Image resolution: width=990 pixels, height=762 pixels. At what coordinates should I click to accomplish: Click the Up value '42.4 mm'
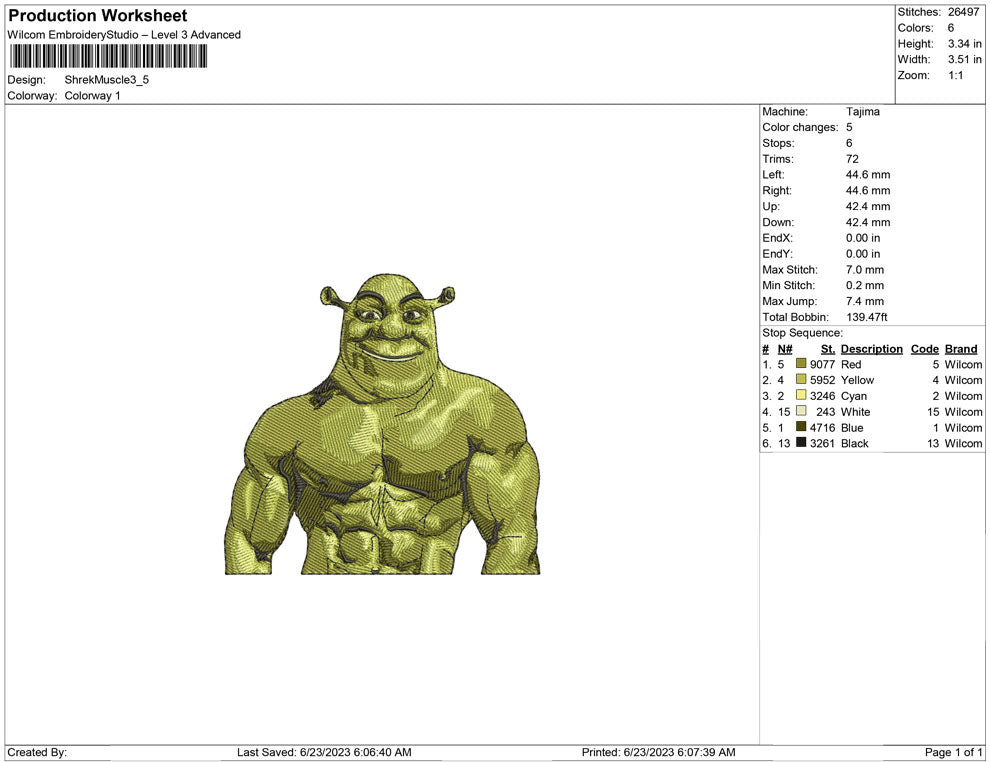pos(868,206)
